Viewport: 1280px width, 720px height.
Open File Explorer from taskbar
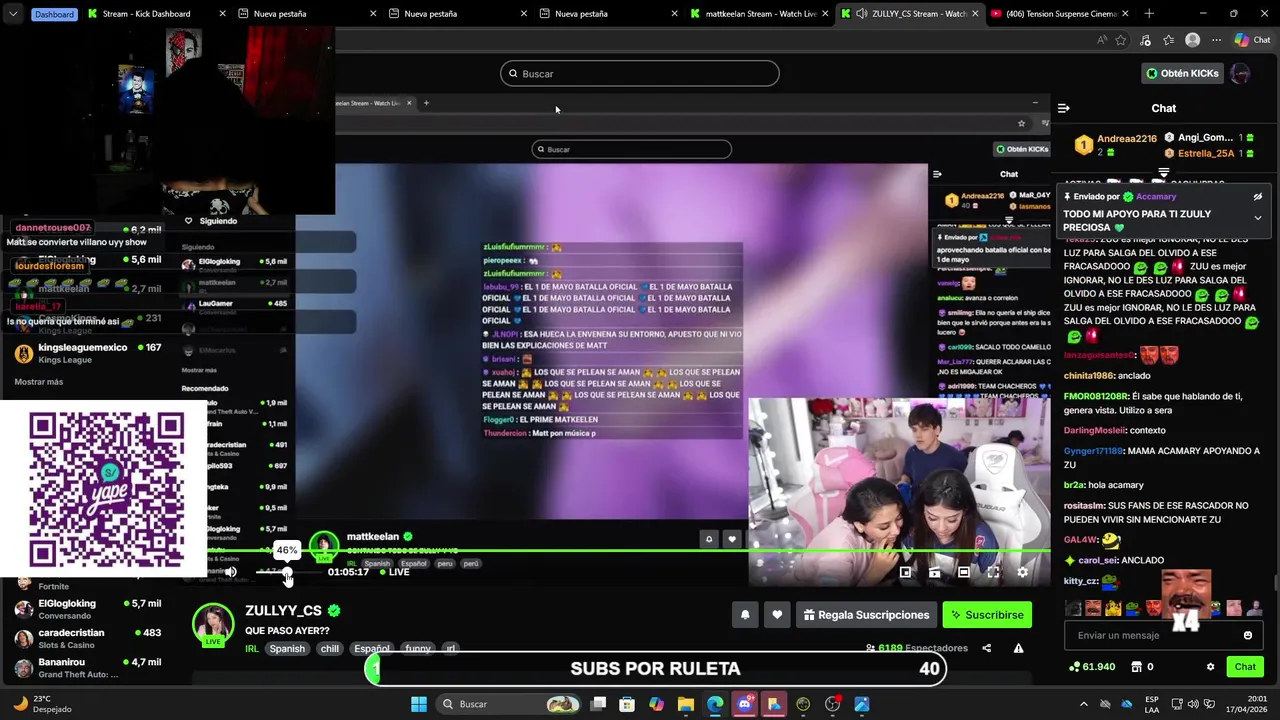click(686, 704)
